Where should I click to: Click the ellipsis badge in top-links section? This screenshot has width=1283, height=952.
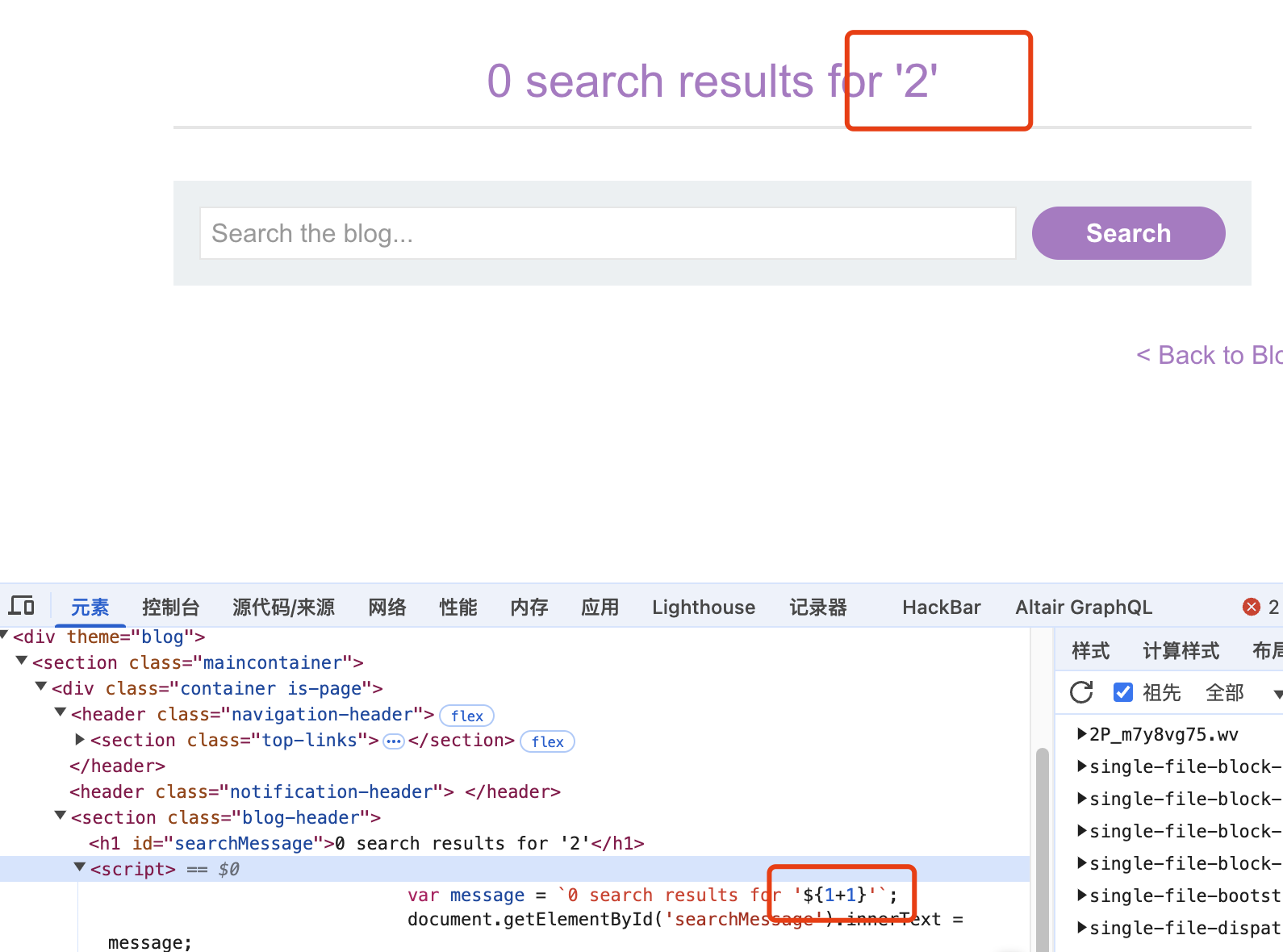pos(393,741)
